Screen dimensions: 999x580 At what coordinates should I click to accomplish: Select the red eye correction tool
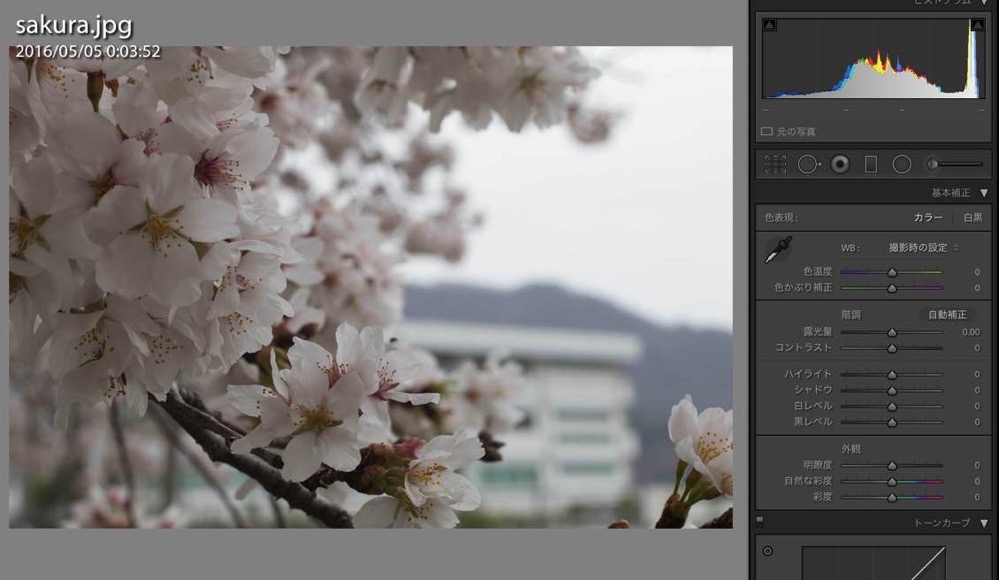840,164
